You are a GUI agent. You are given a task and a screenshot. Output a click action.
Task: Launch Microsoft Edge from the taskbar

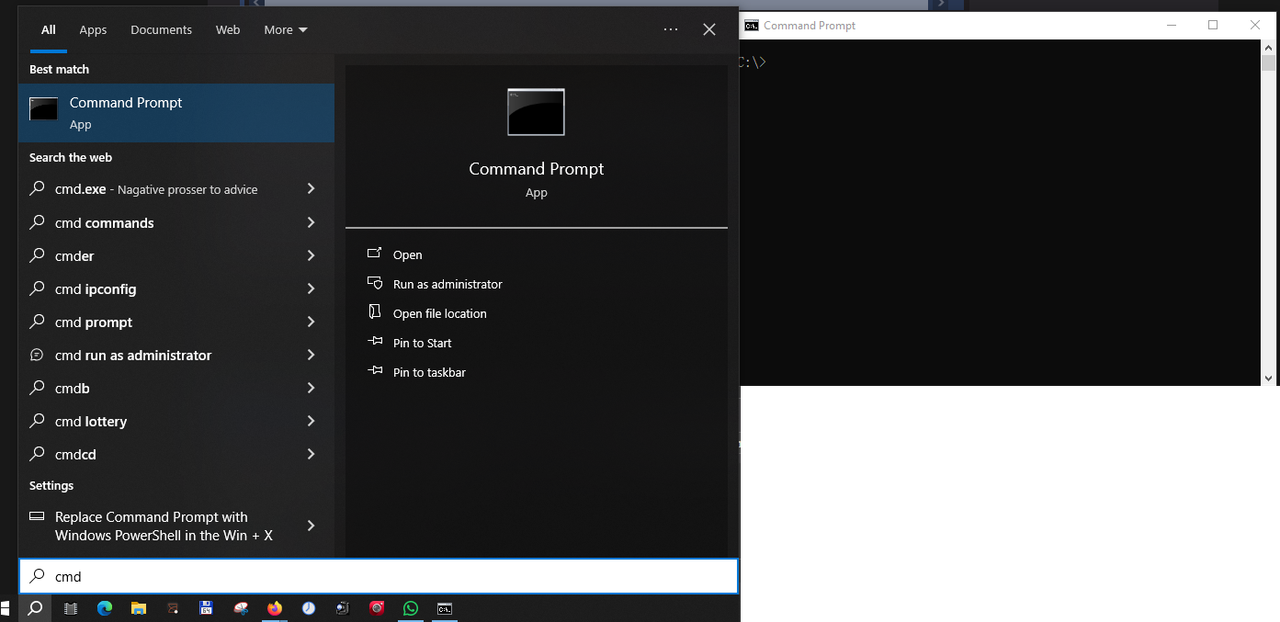coord(105,608)
